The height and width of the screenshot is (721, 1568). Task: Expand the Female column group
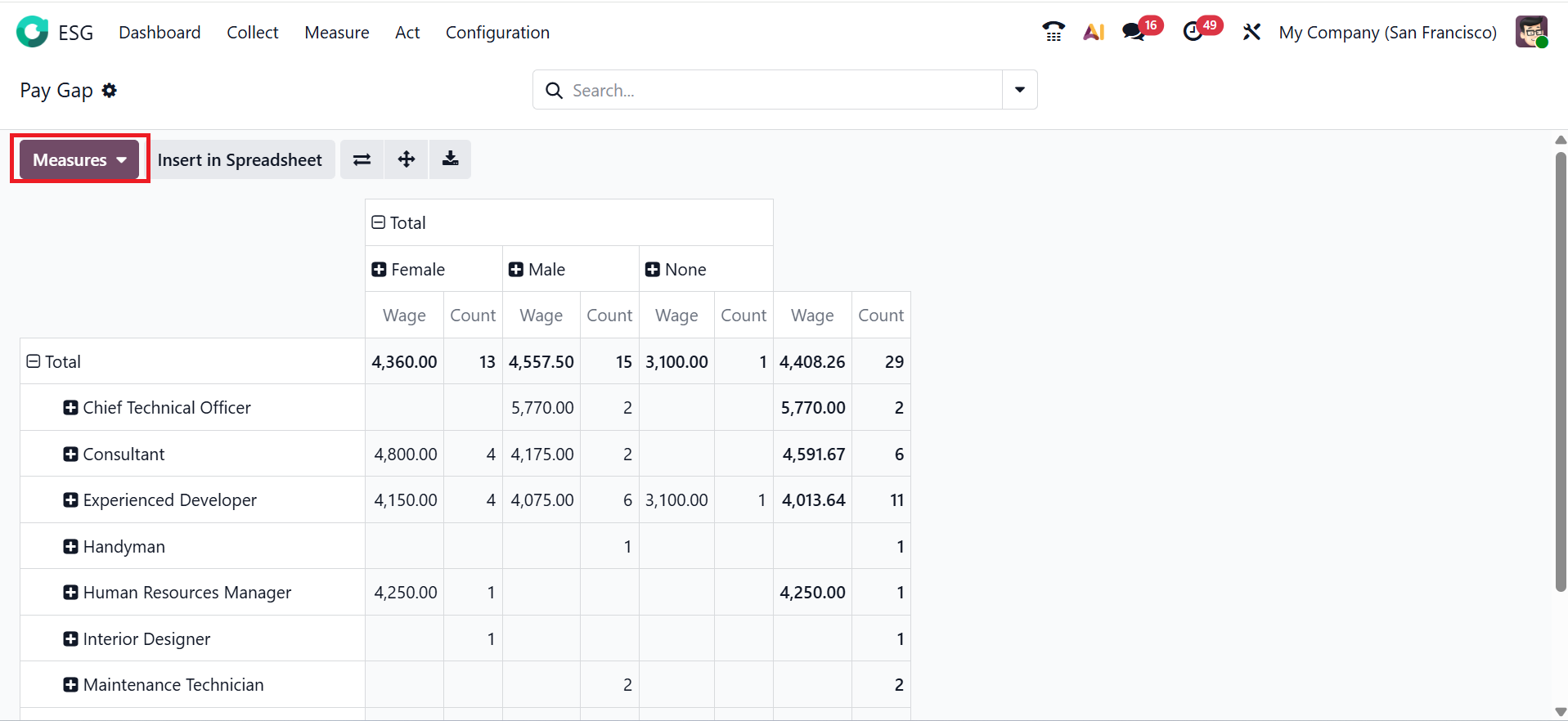(x=379, y=270)
